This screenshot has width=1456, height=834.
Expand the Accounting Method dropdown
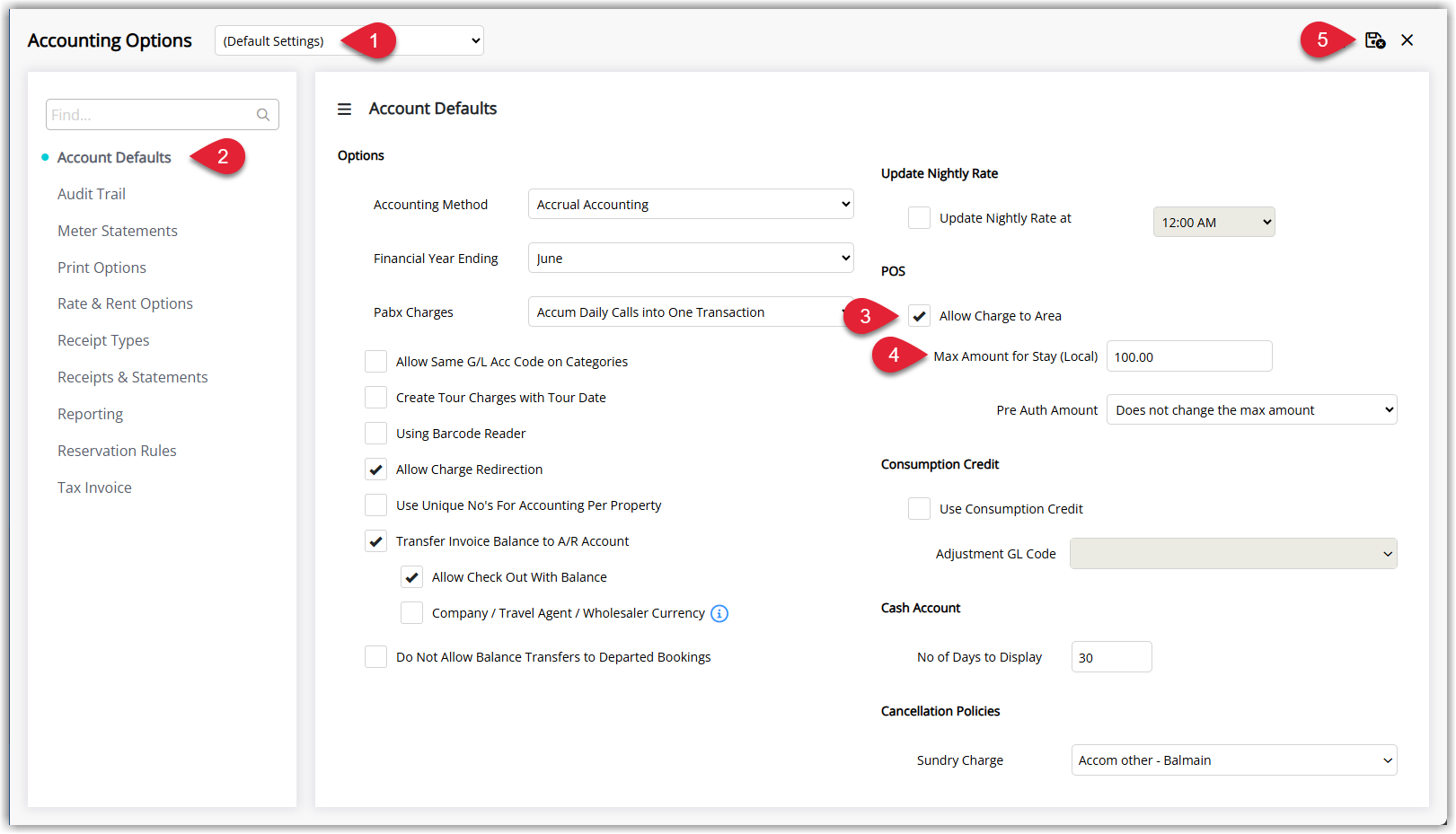tap(691, 204)
